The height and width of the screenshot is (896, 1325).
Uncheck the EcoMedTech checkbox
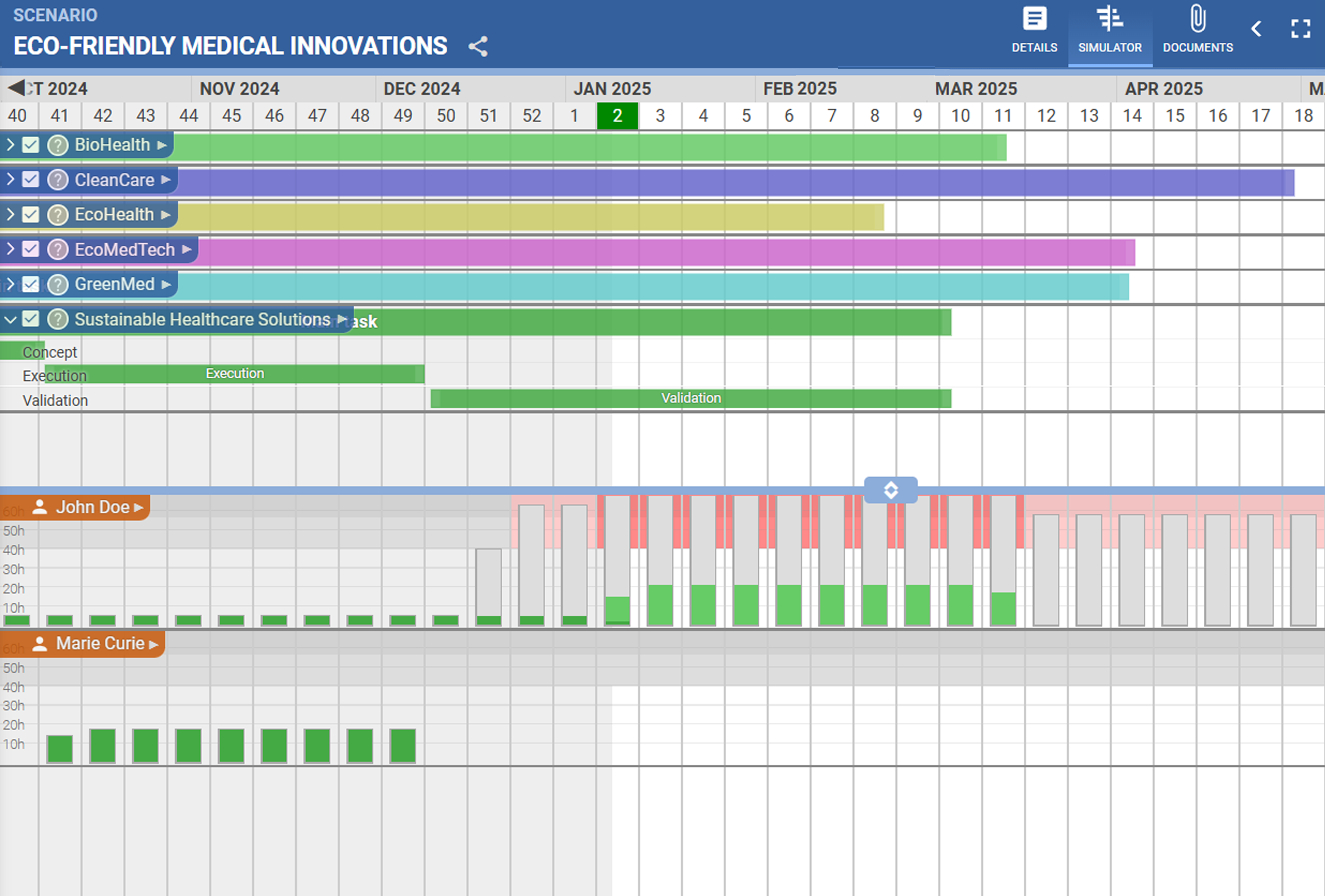(31, 249)
